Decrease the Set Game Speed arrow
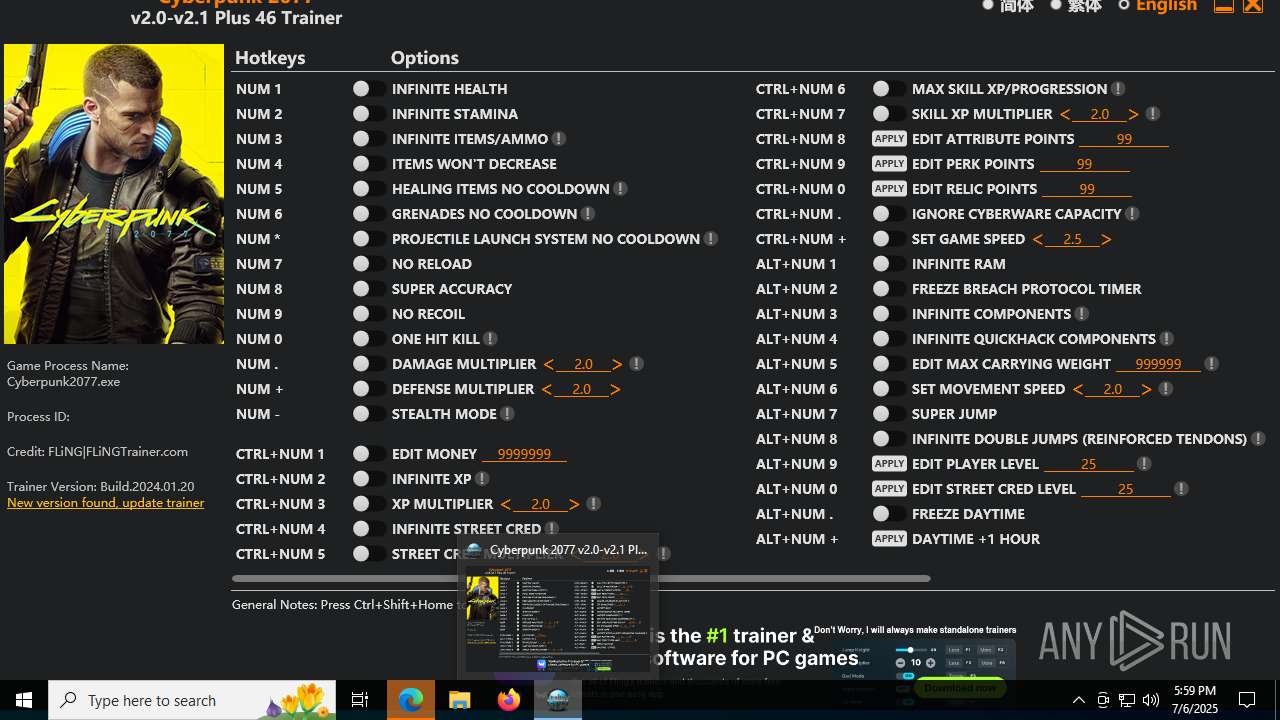Viewport: 1280px width, 720px height. tap(1038, 239)
